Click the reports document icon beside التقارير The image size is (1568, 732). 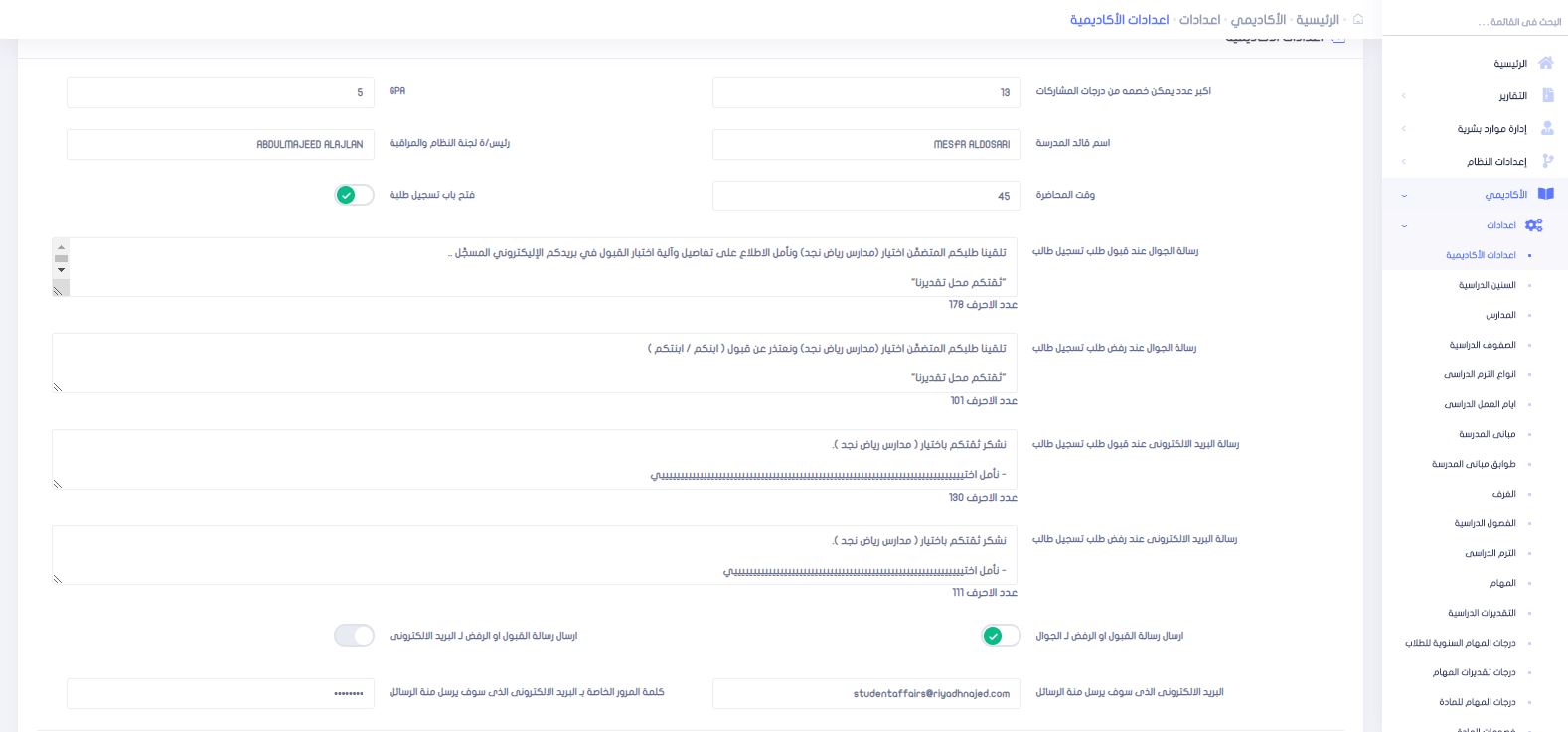[x=1547, y=95]
